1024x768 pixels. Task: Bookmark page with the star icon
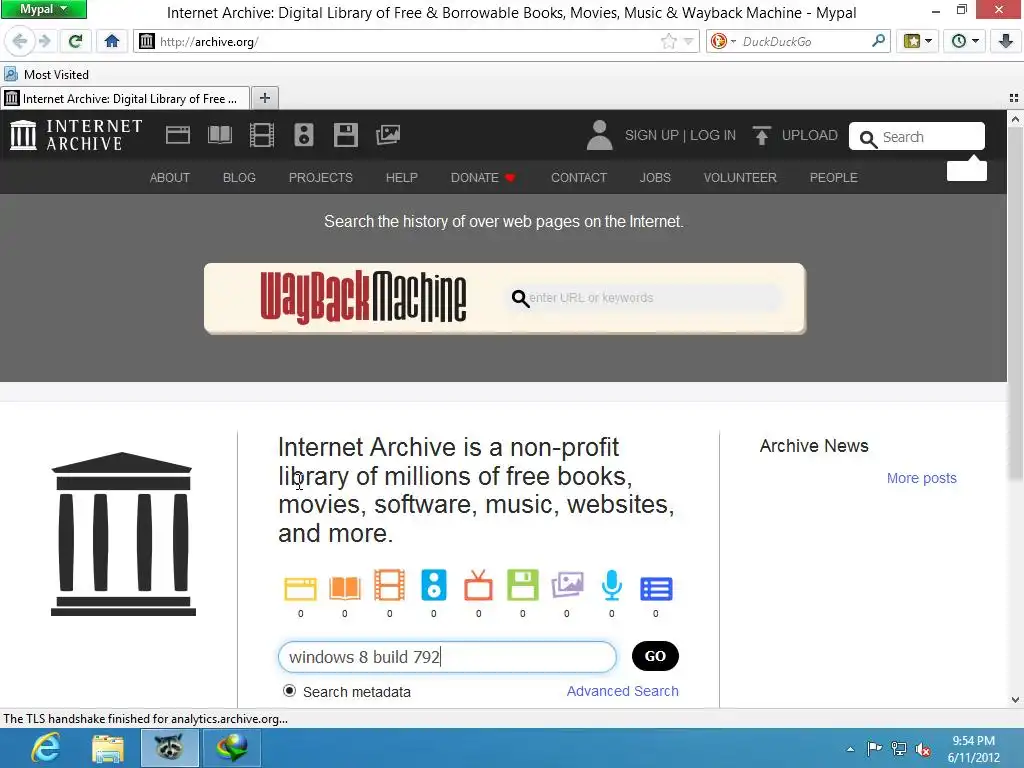point(669,42)
